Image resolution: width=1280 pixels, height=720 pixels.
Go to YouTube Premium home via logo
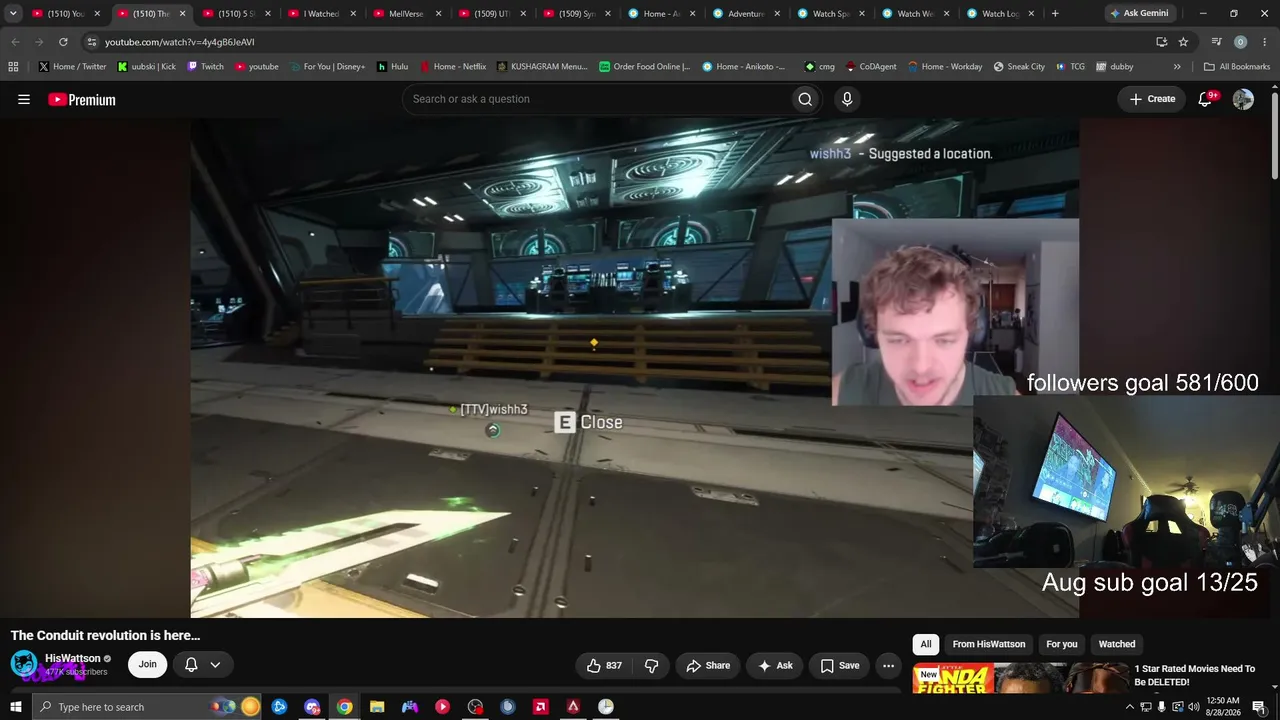pos(82,99)
